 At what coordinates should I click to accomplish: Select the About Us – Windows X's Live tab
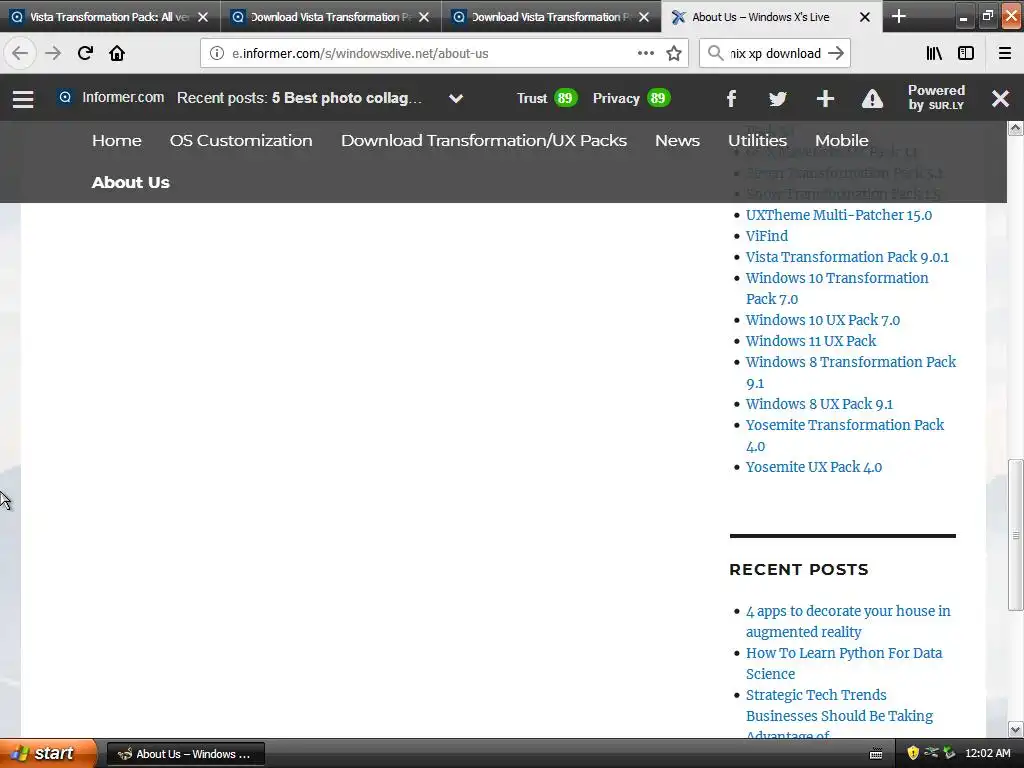coord(772,17)
